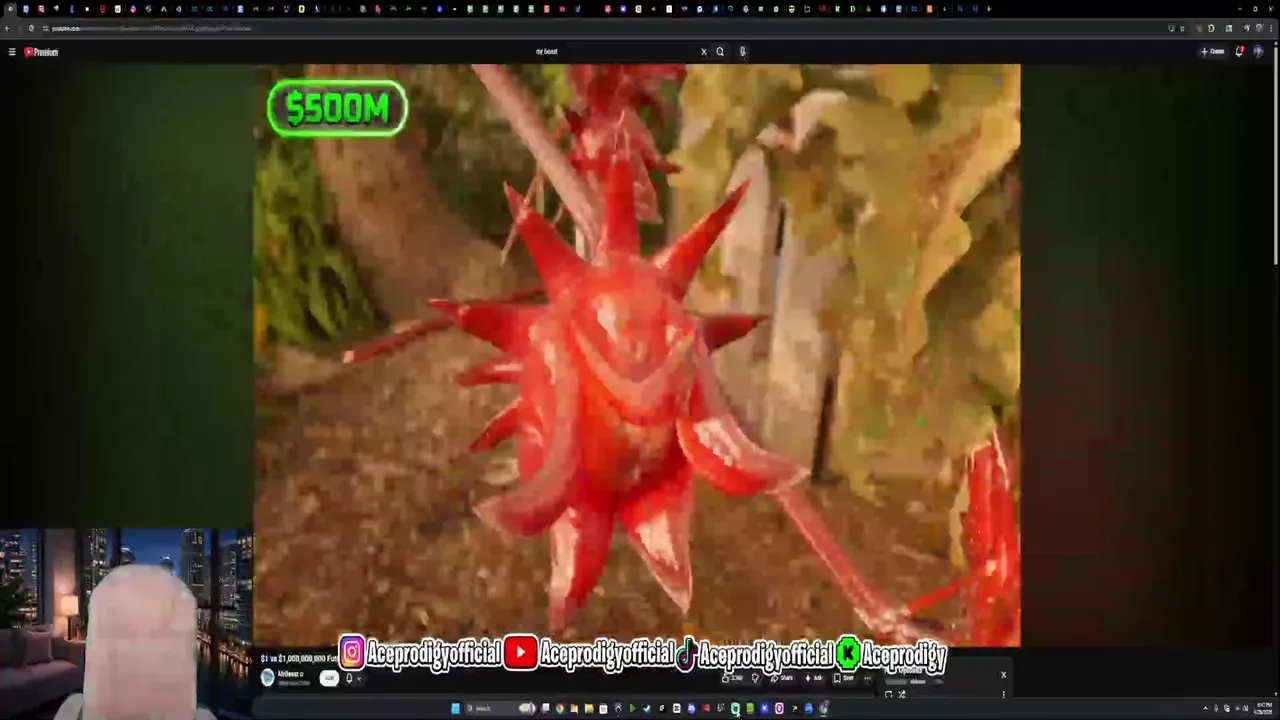Click the search magnifier button
The width and height of the screenshot is (1280, 720).
coord(719,52)
